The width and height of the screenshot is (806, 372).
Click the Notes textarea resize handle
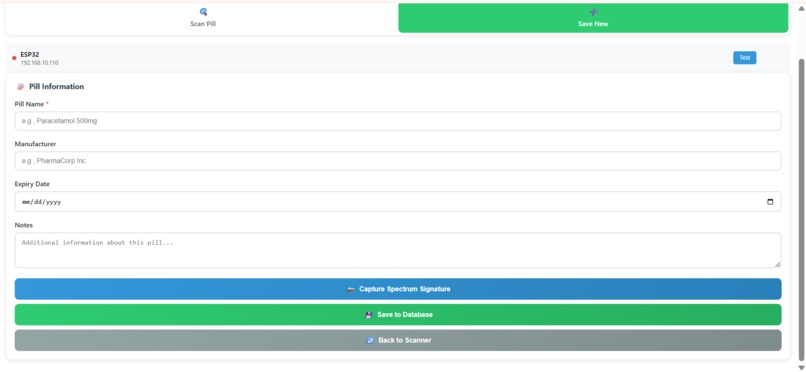coord(777,264)
